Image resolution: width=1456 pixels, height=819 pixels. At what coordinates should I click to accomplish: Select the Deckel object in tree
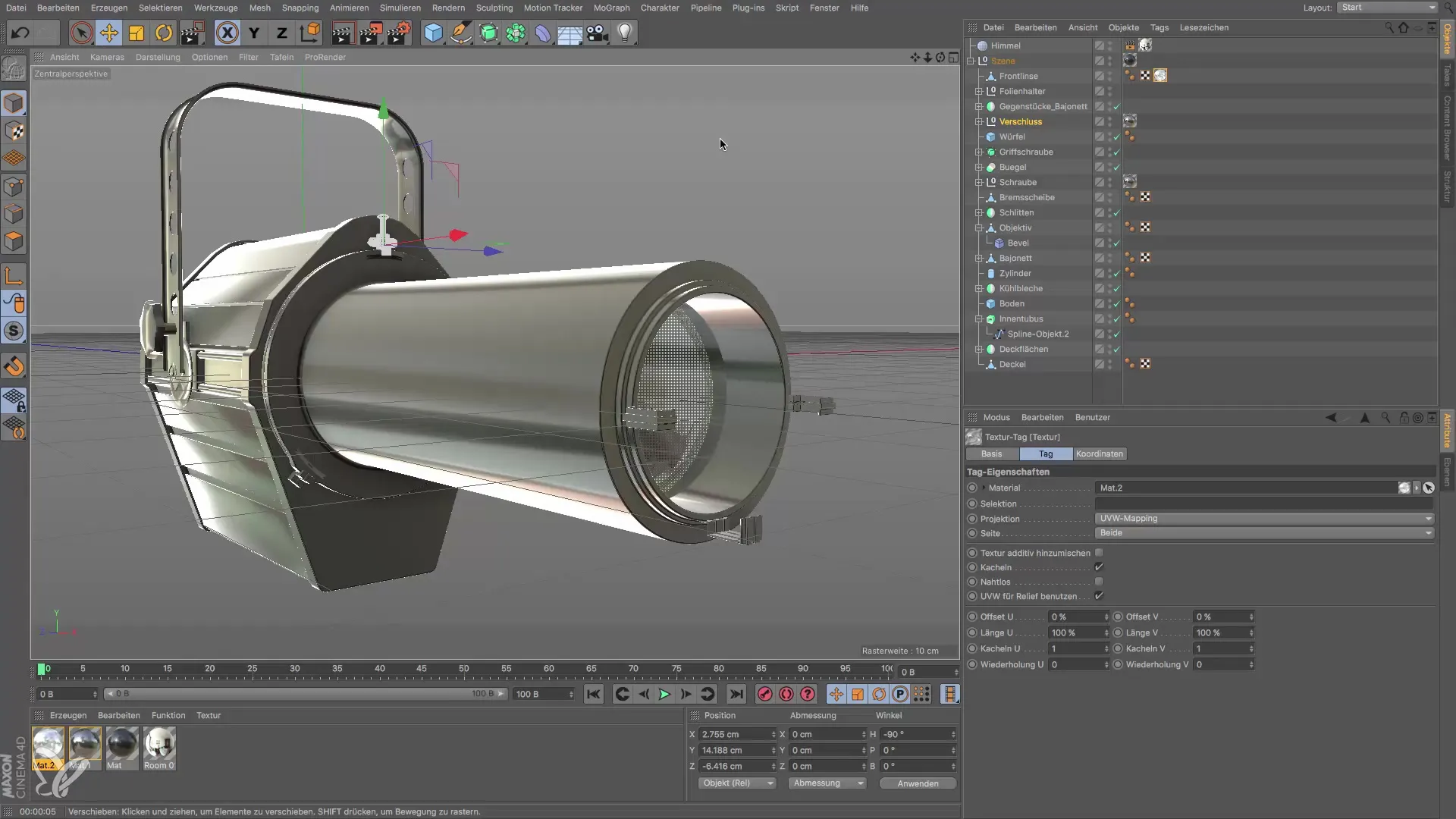[1012, 364]
